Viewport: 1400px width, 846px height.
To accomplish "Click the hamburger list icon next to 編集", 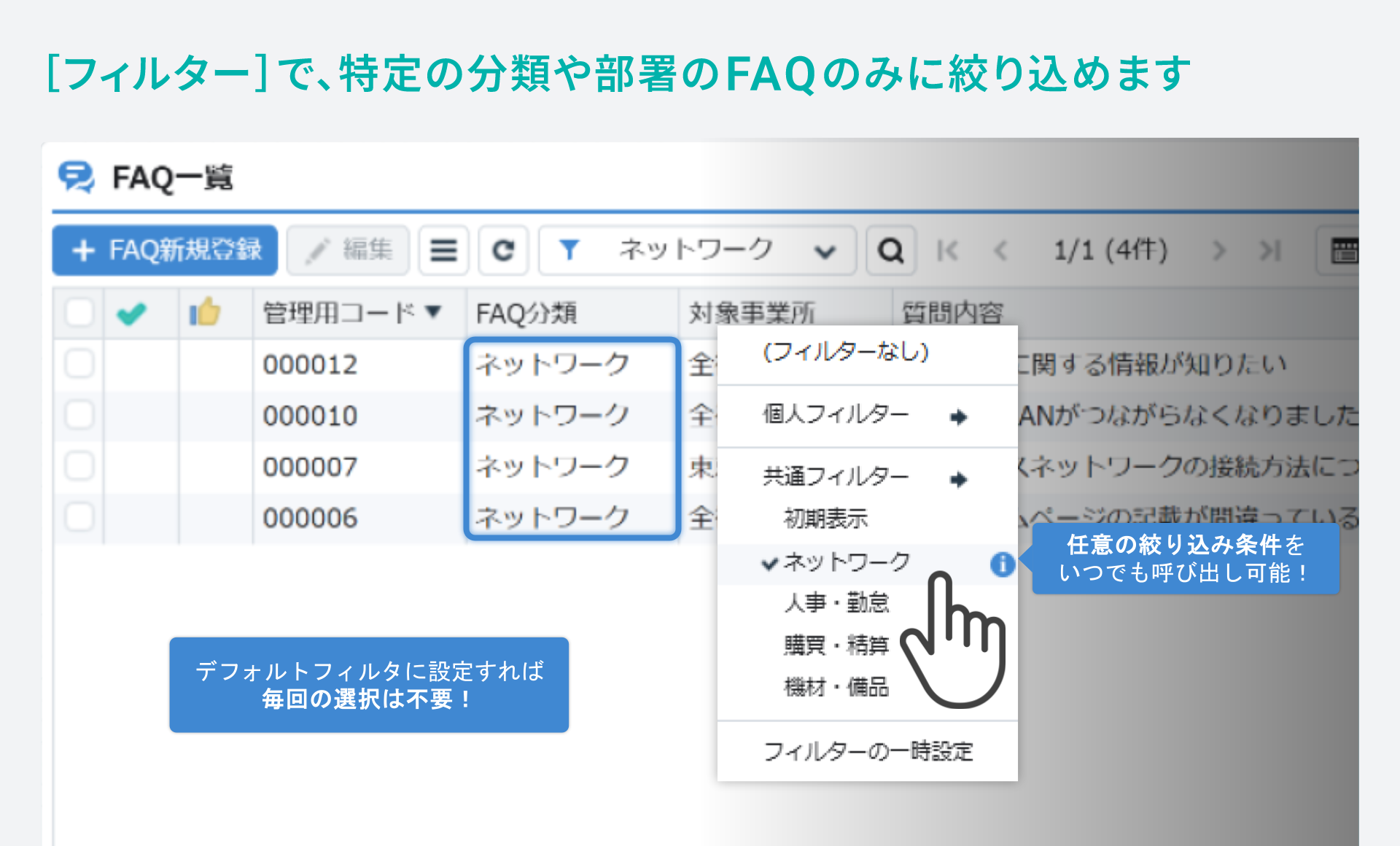I will (443, 250).
